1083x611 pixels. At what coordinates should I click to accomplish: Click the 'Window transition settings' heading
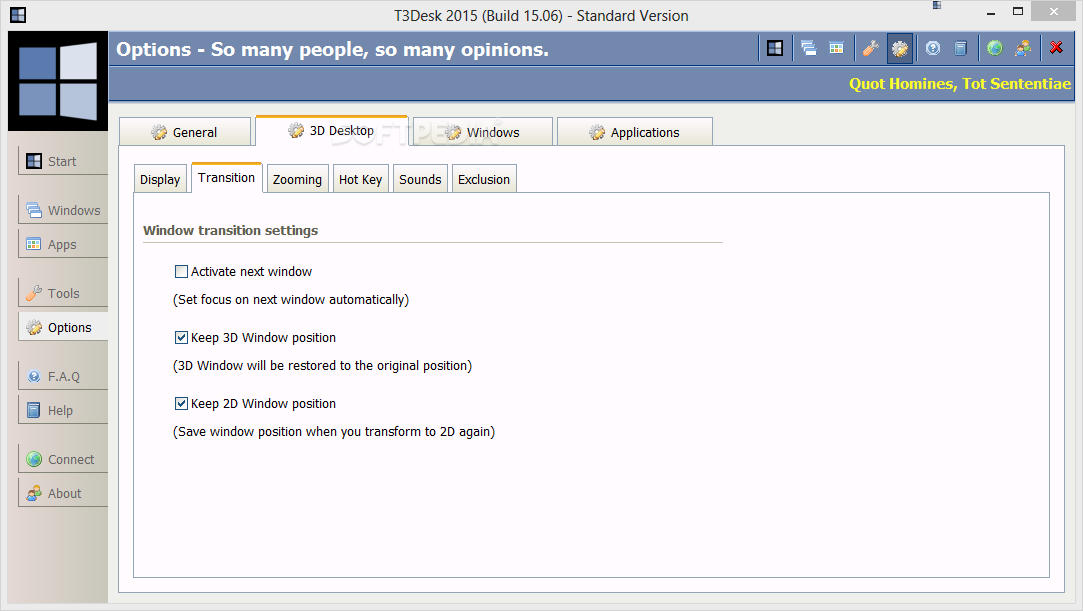point(231,231)
